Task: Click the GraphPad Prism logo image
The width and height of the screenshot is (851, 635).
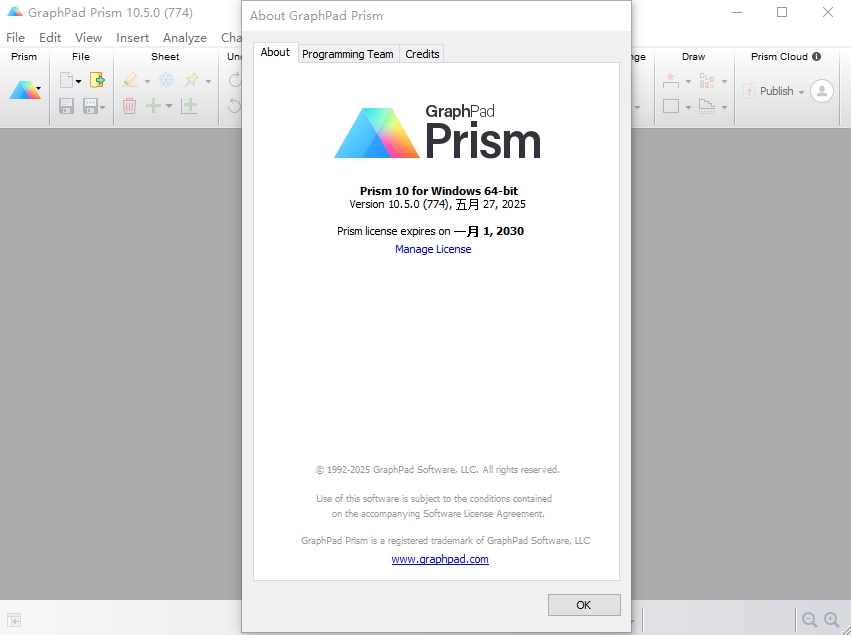Action: pyautogui.click(x=437, y=132)
